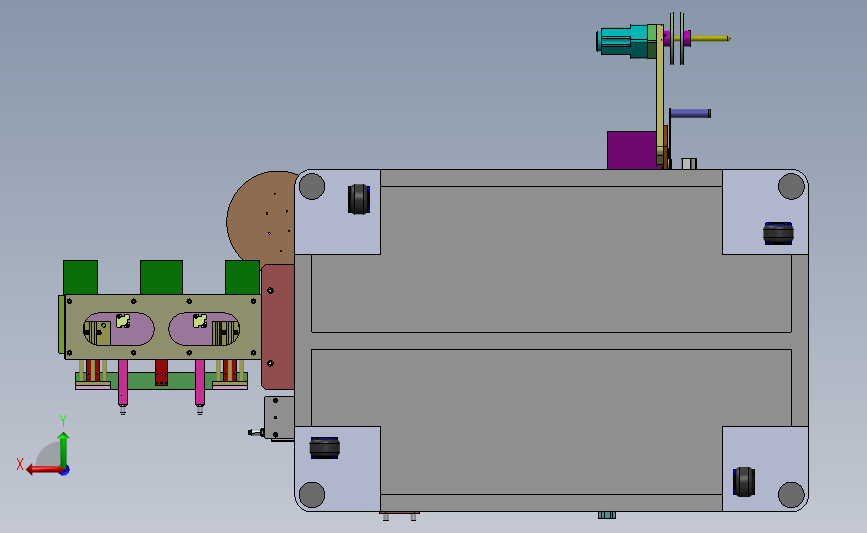This screenshot has height=533, width=867.
Task: Select the middle green block
Action: [x=161, y=277]
